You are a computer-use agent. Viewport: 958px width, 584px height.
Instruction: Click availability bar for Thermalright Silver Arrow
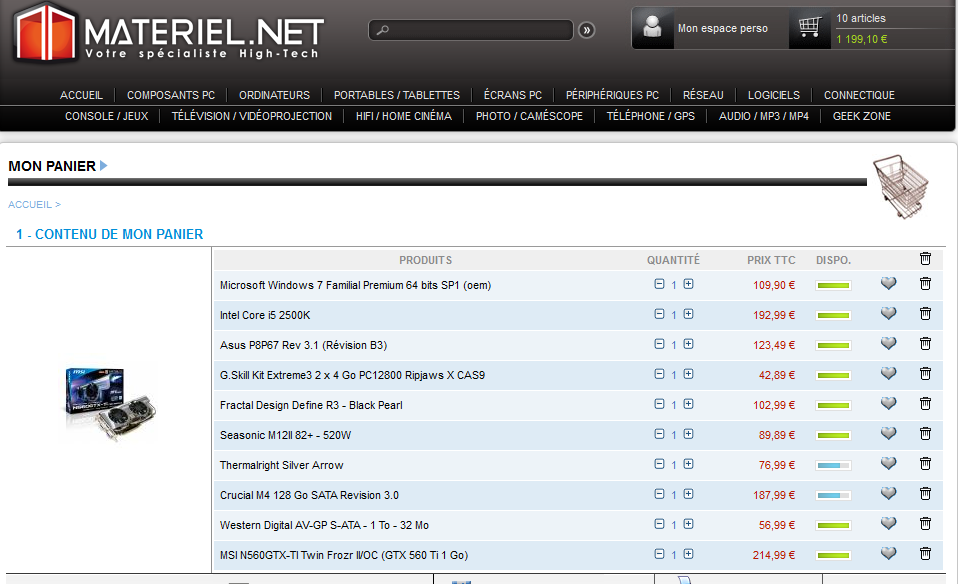[x=833, y=465]
